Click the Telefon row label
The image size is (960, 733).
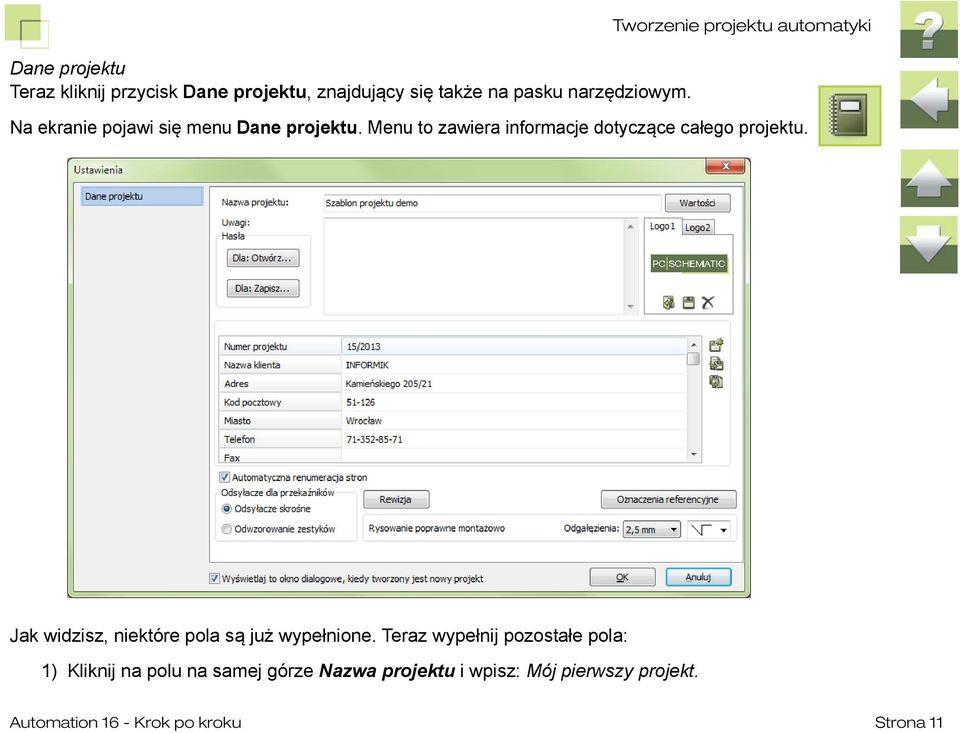tap(280, 440)
